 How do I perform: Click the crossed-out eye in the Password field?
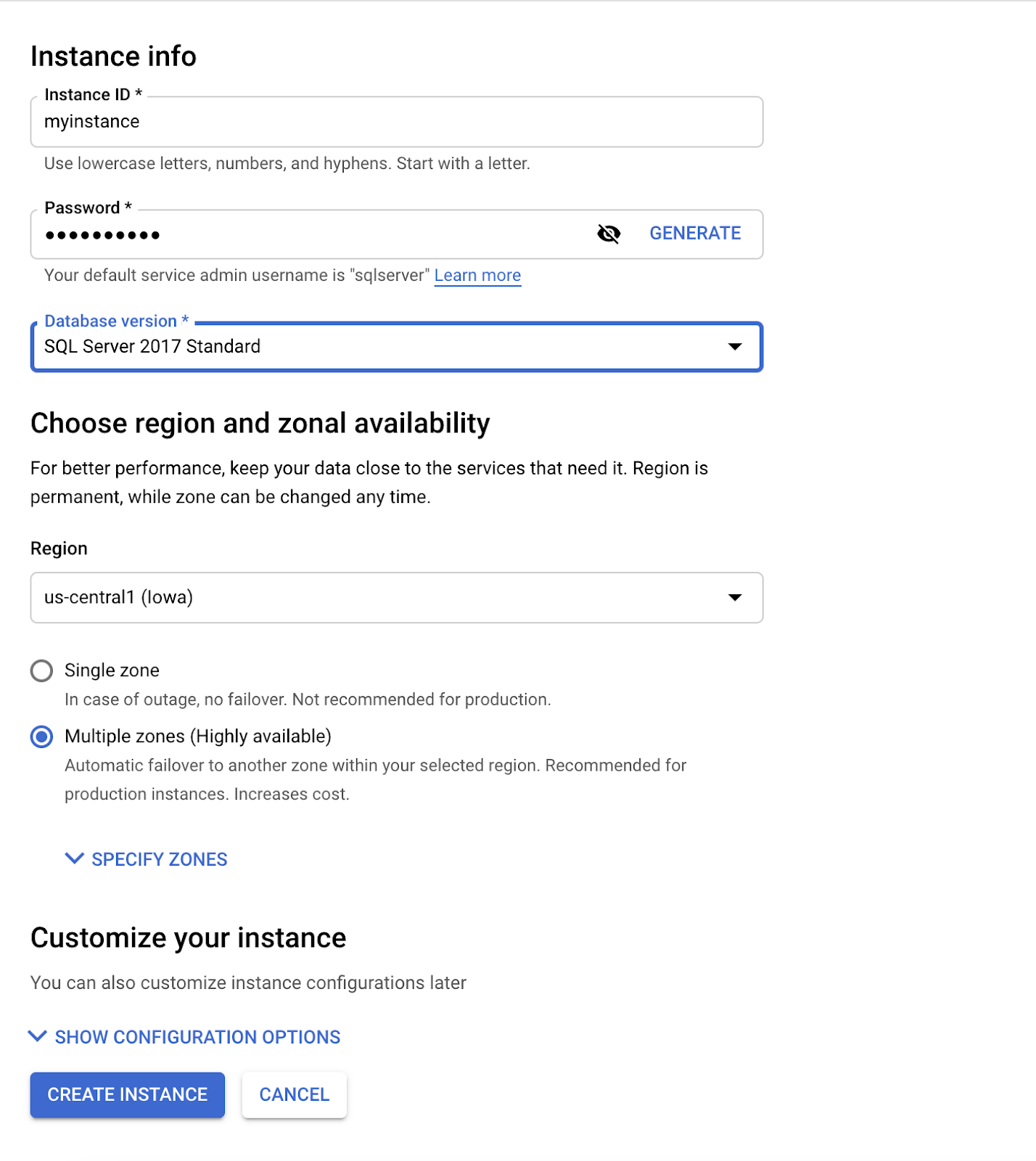pos(609,234)
